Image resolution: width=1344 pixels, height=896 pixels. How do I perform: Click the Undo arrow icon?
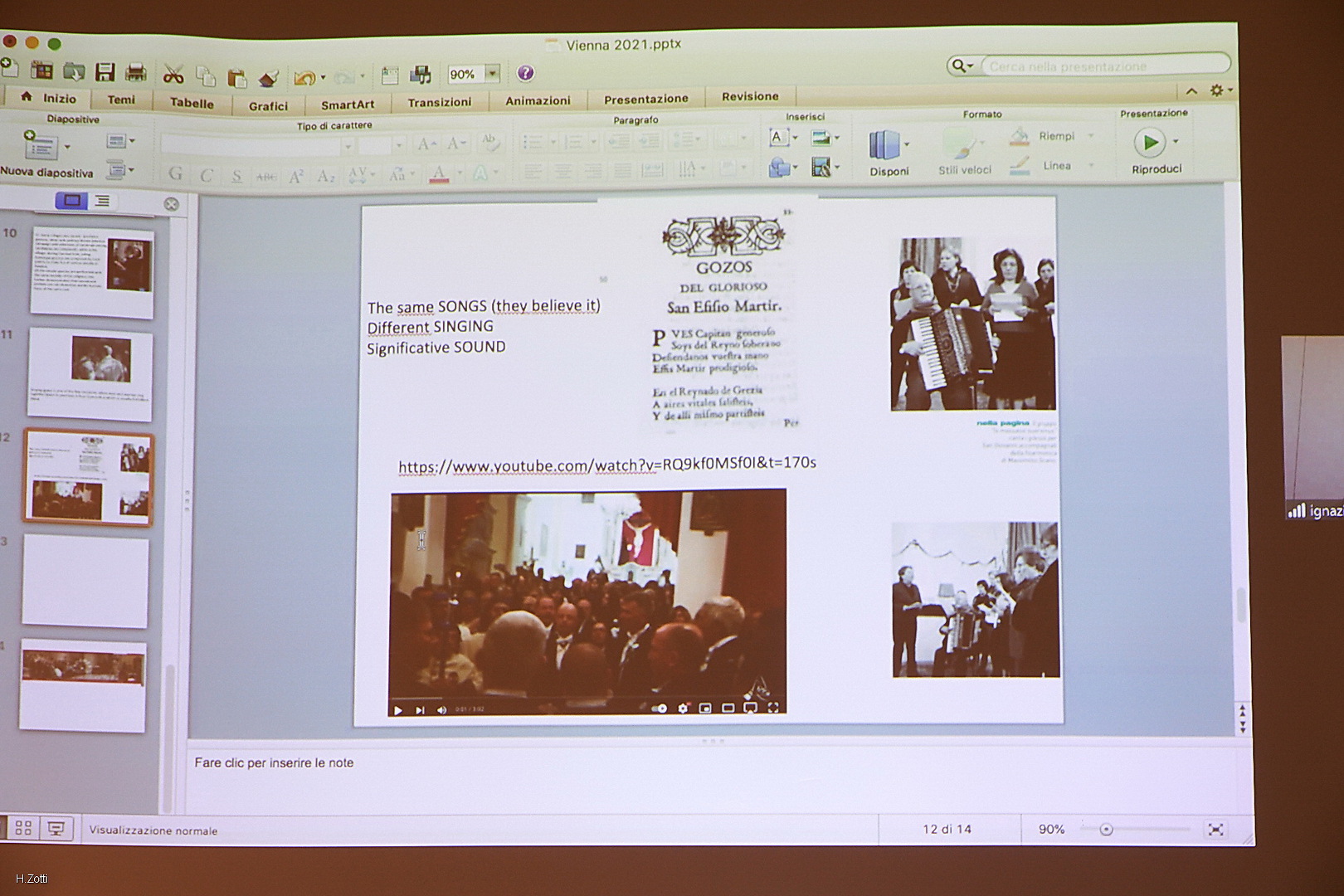[x=304, y=78]
